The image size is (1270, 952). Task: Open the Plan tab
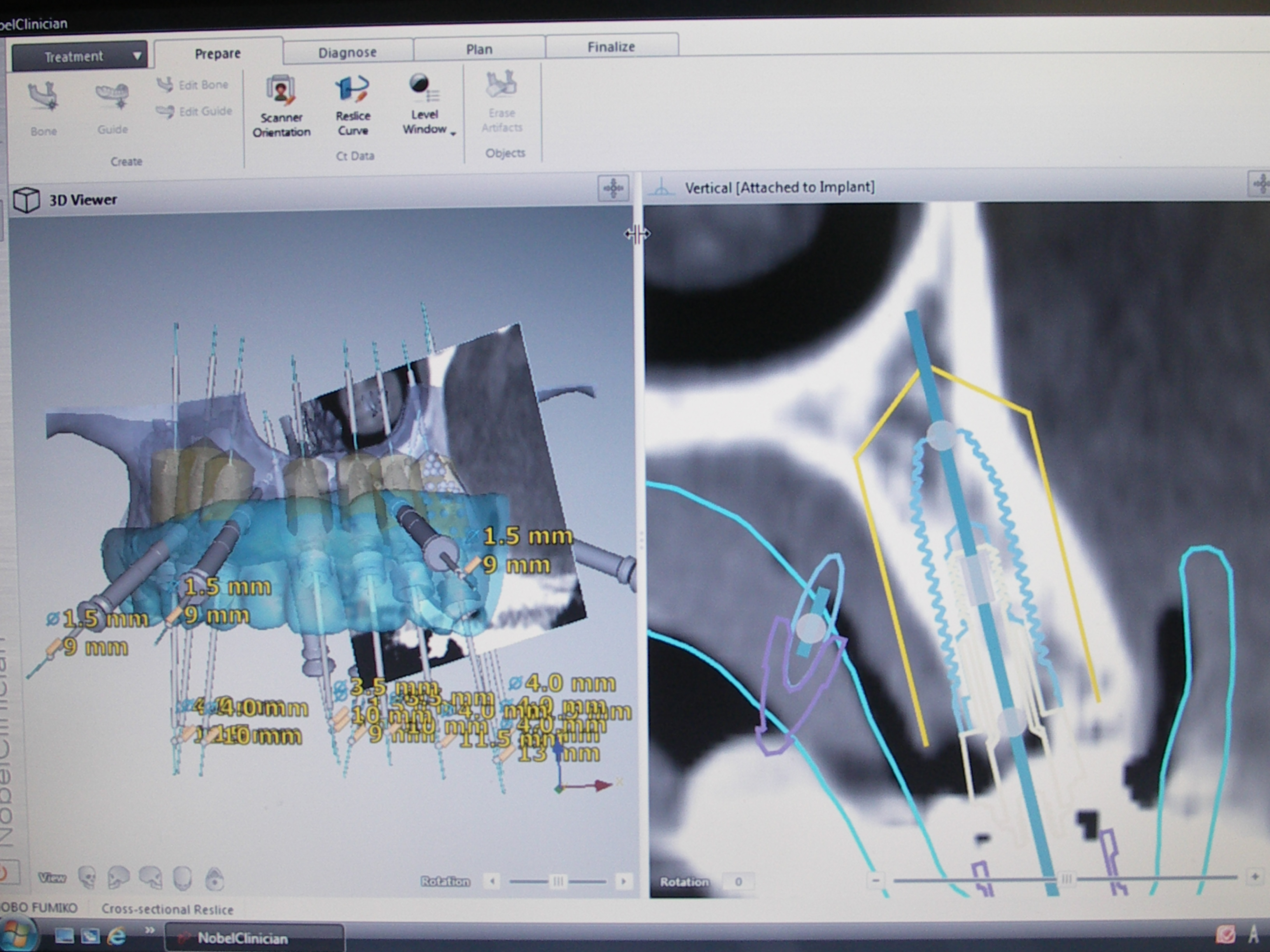[479, 49]
